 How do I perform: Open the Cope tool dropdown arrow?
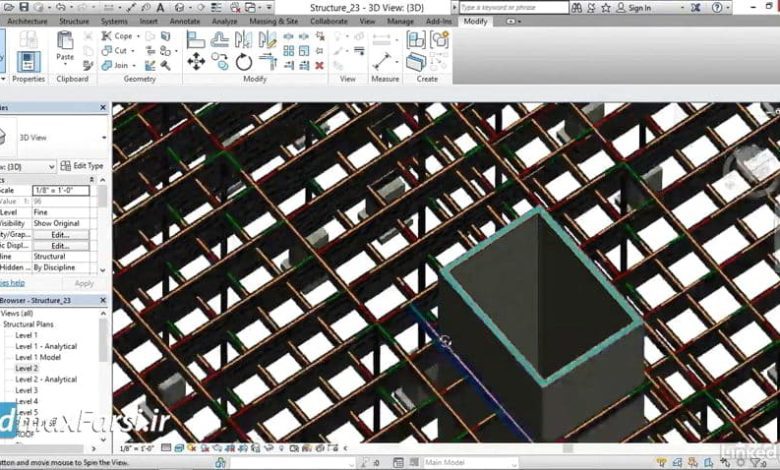tap(138, 36)
